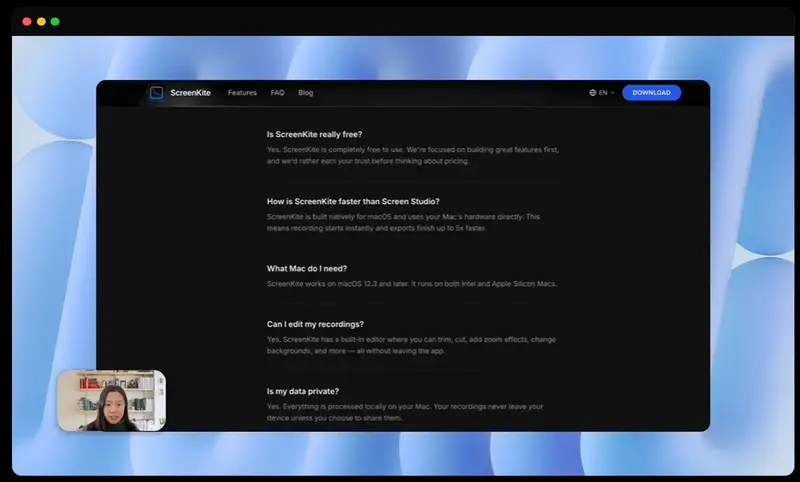Viewport: 800px width, 482px height.
Task: Open the Features nav item
Action: coord(242,93)
